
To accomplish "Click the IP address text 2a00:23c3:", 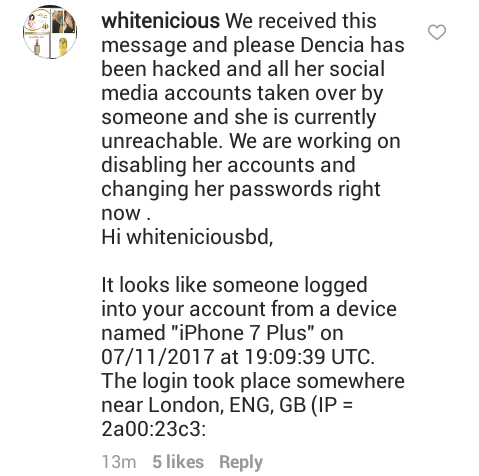I will (x=154, y=429).
